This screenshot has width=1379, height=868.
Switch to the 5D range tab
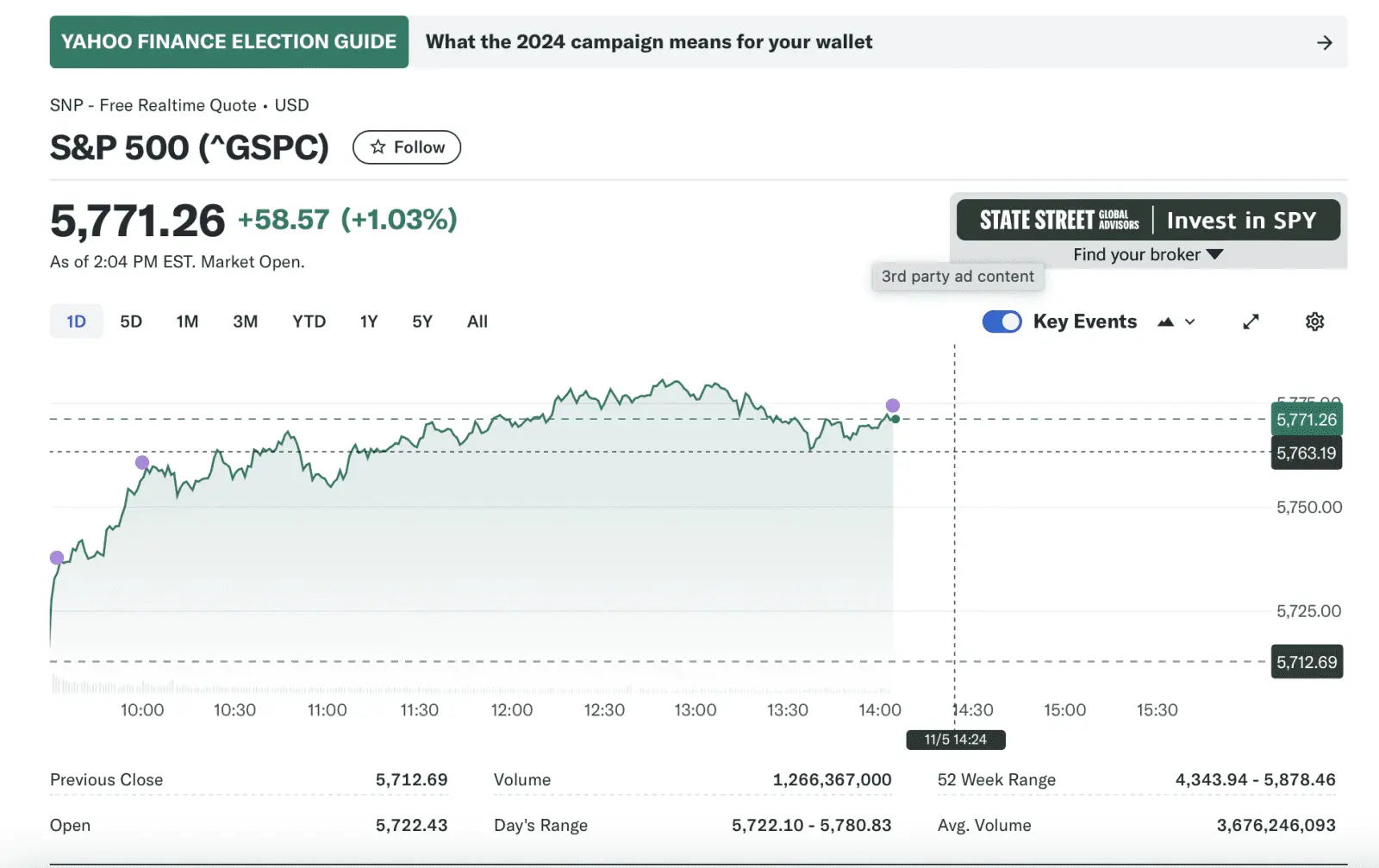click(x=131, y=322)
